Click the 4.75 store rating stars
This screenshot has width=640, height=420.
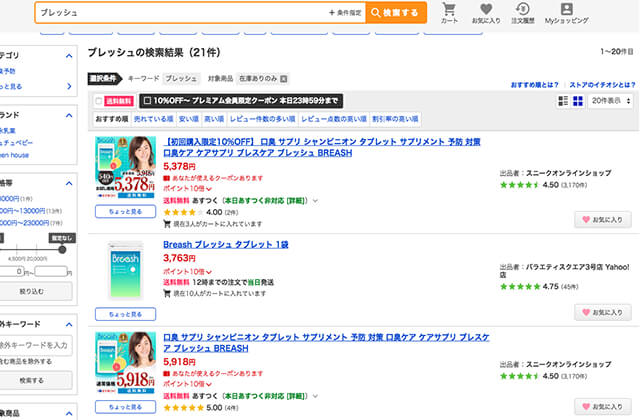520,287
